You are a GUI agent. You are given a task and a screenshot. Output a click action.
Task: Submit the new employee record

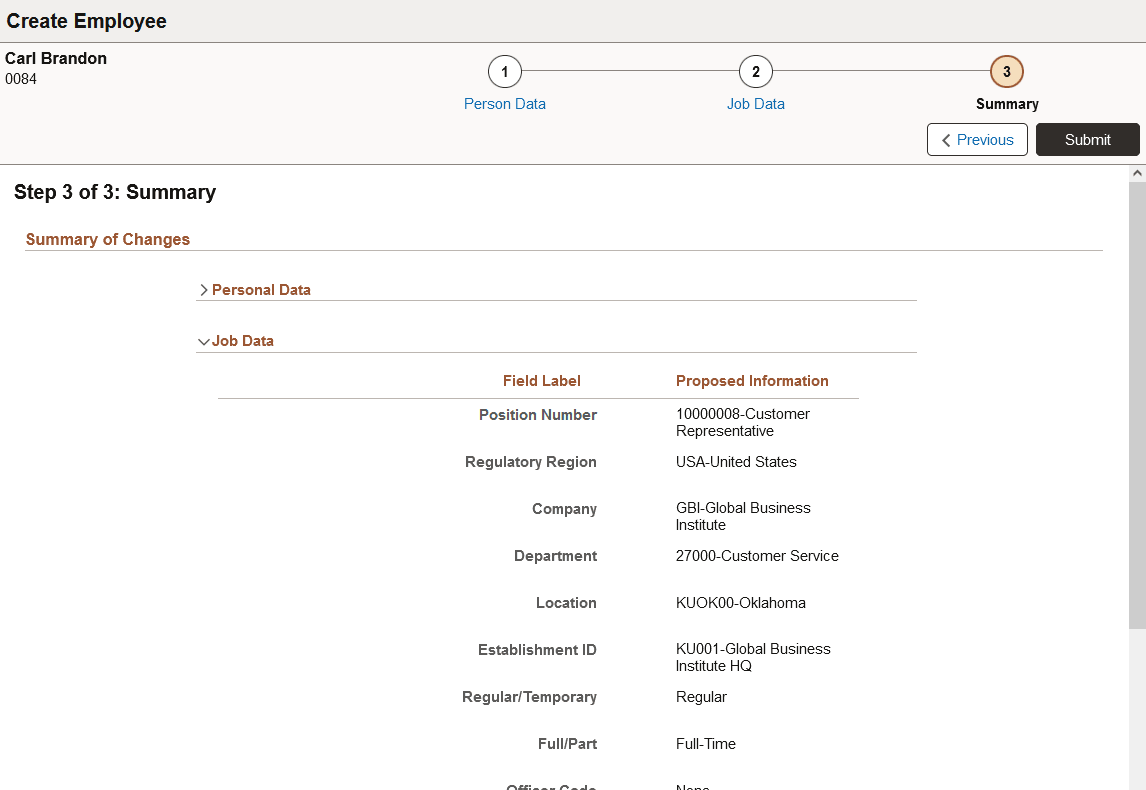coord(1087,139)
